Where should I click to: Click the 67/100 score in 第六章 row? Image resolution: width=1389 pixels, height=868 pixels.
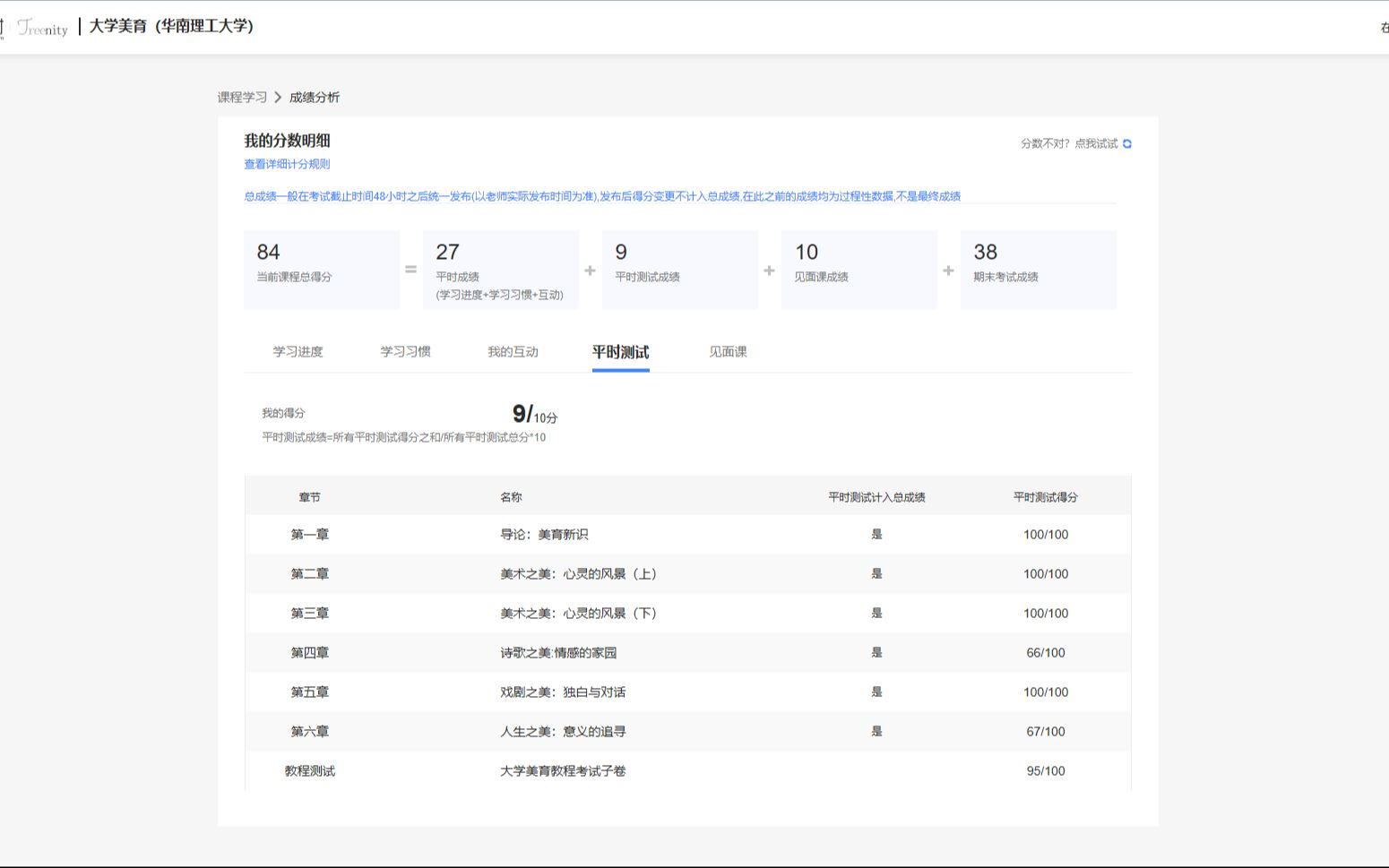tap(1046, 732)
